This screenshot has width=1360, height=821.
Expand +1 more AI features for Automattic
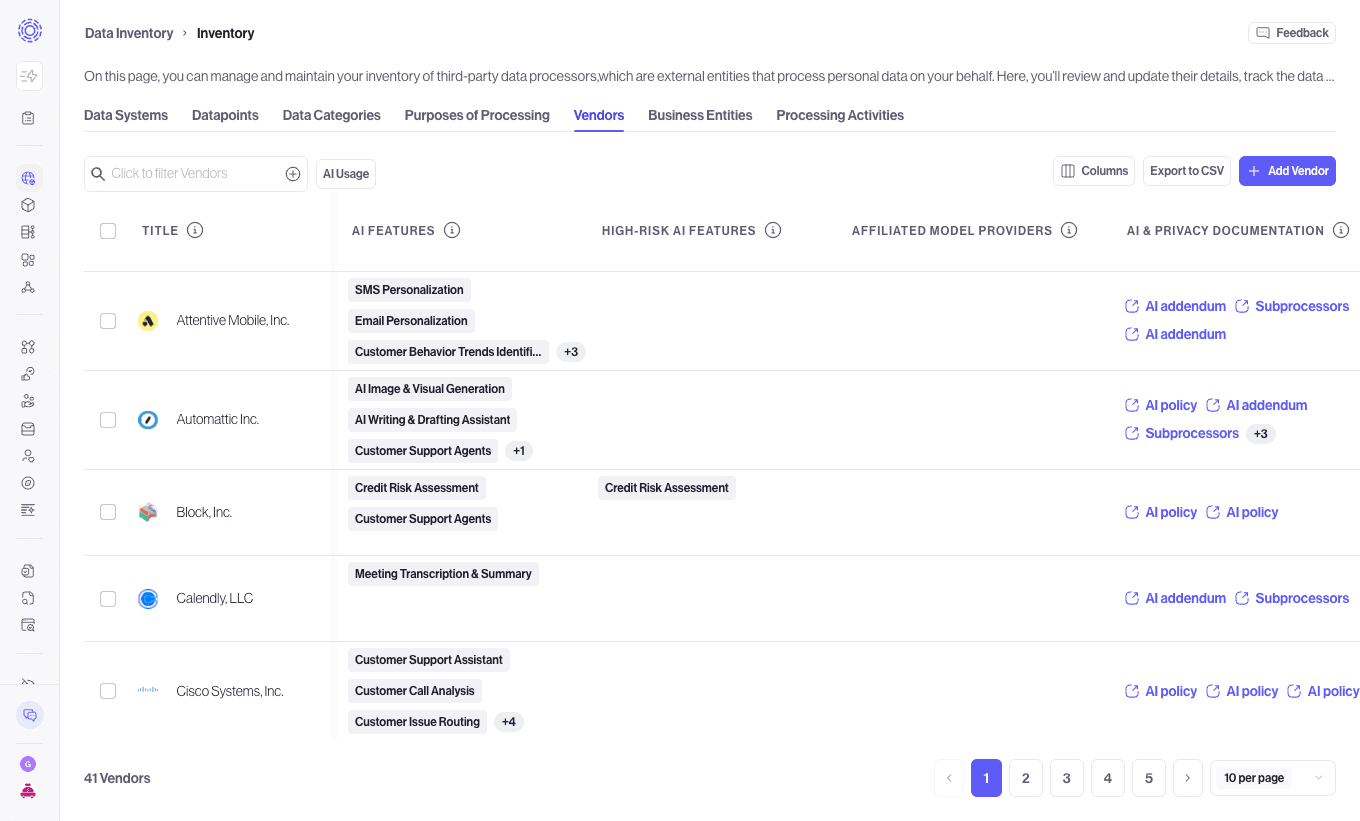(x=519, y=451)
